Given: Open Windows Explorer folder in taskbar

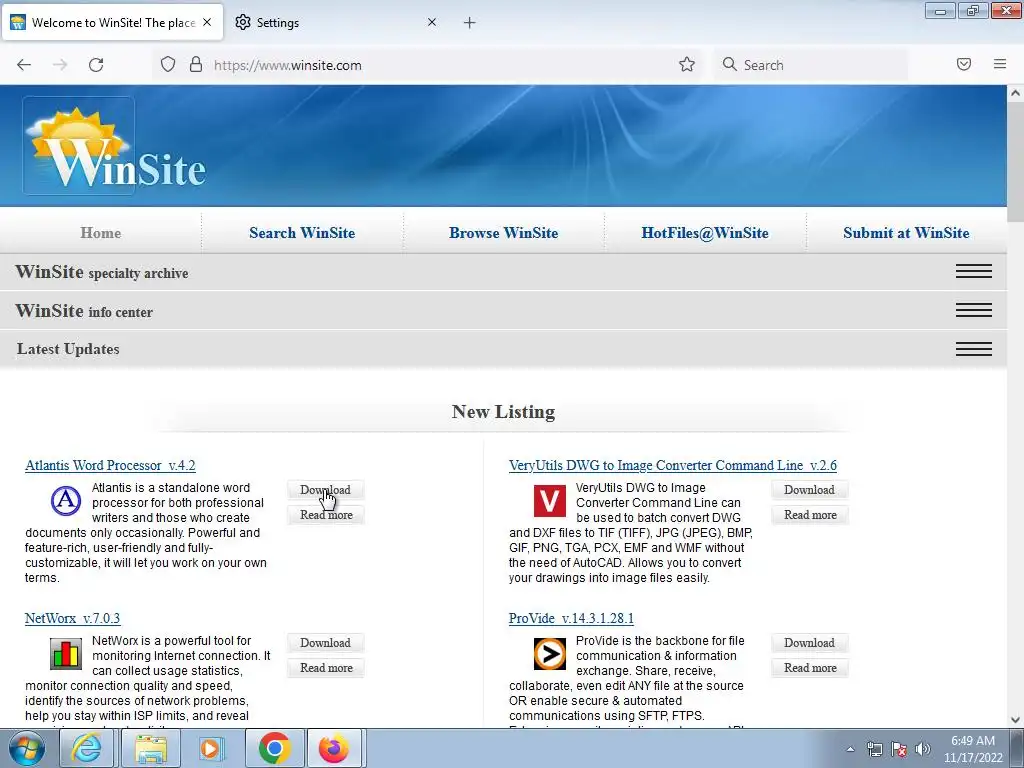Looking at the screenshot, I should pyautogui.click(x=150, y=748).
